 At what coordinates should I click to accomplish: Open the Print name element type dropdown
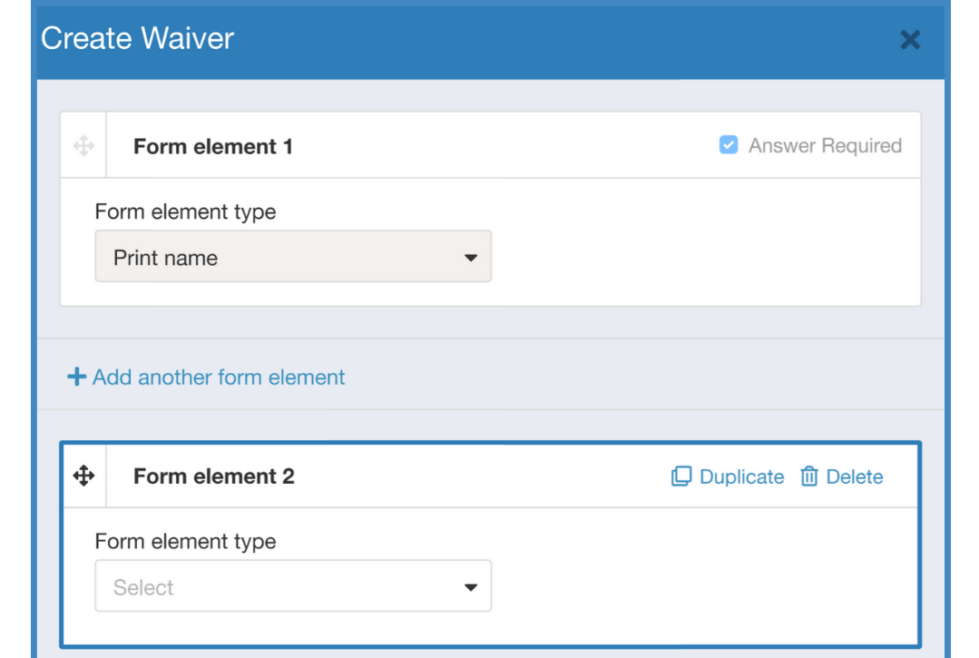pyautogui.click(x=293, y=258)
